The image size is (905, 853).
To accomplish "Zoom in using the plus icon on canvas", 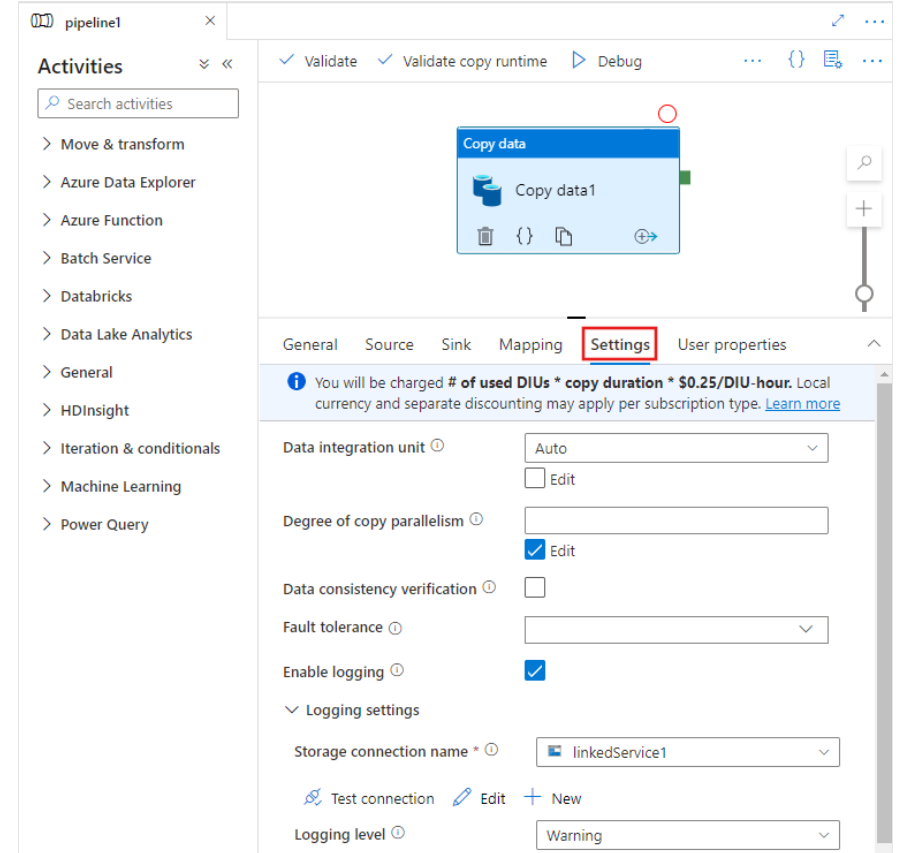I will 863,208.
